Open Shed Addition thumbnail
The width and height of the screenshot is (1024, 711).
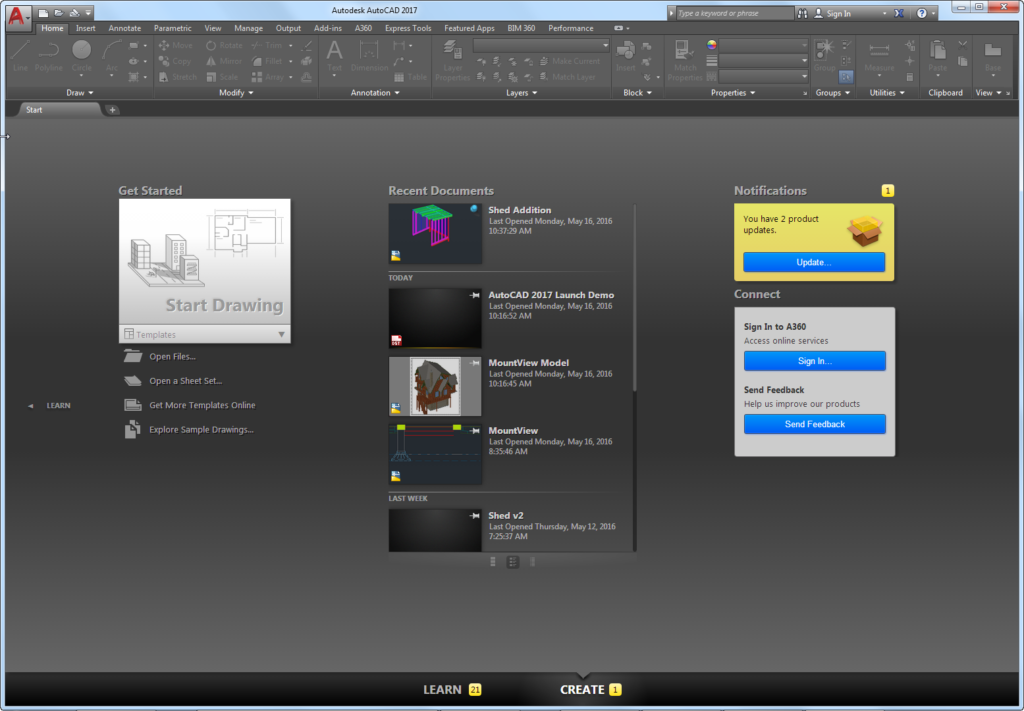[x=435, y=234]
